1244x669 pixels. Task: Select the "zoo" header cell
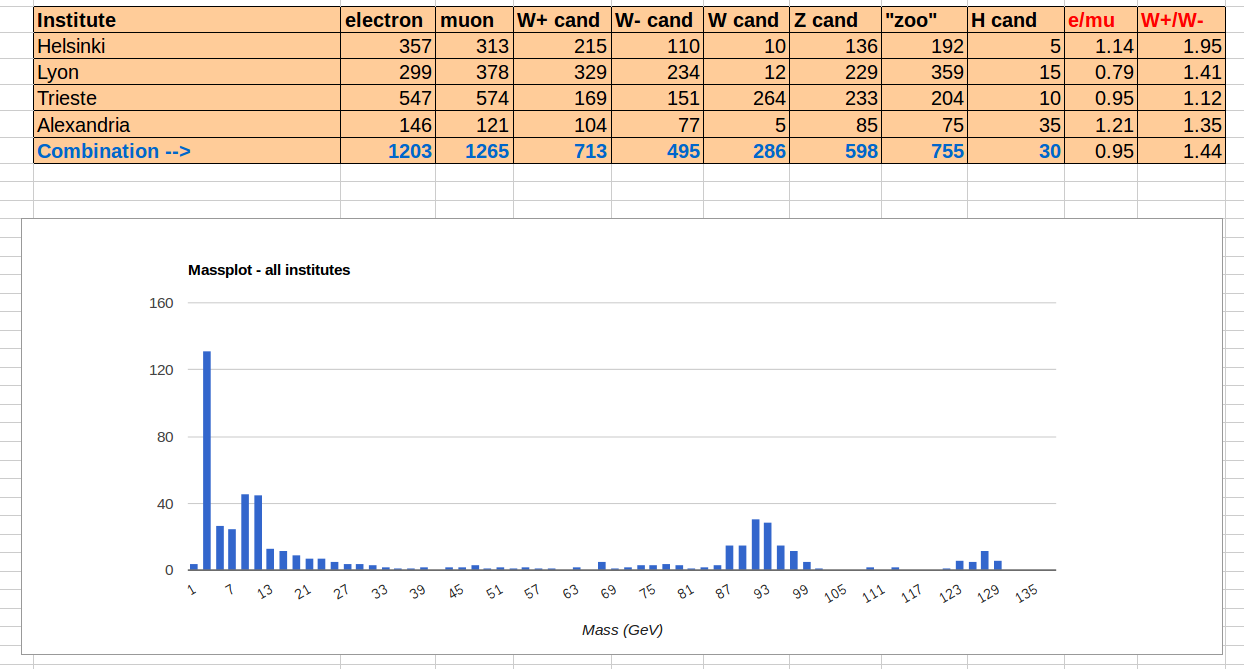click(924, 20)
